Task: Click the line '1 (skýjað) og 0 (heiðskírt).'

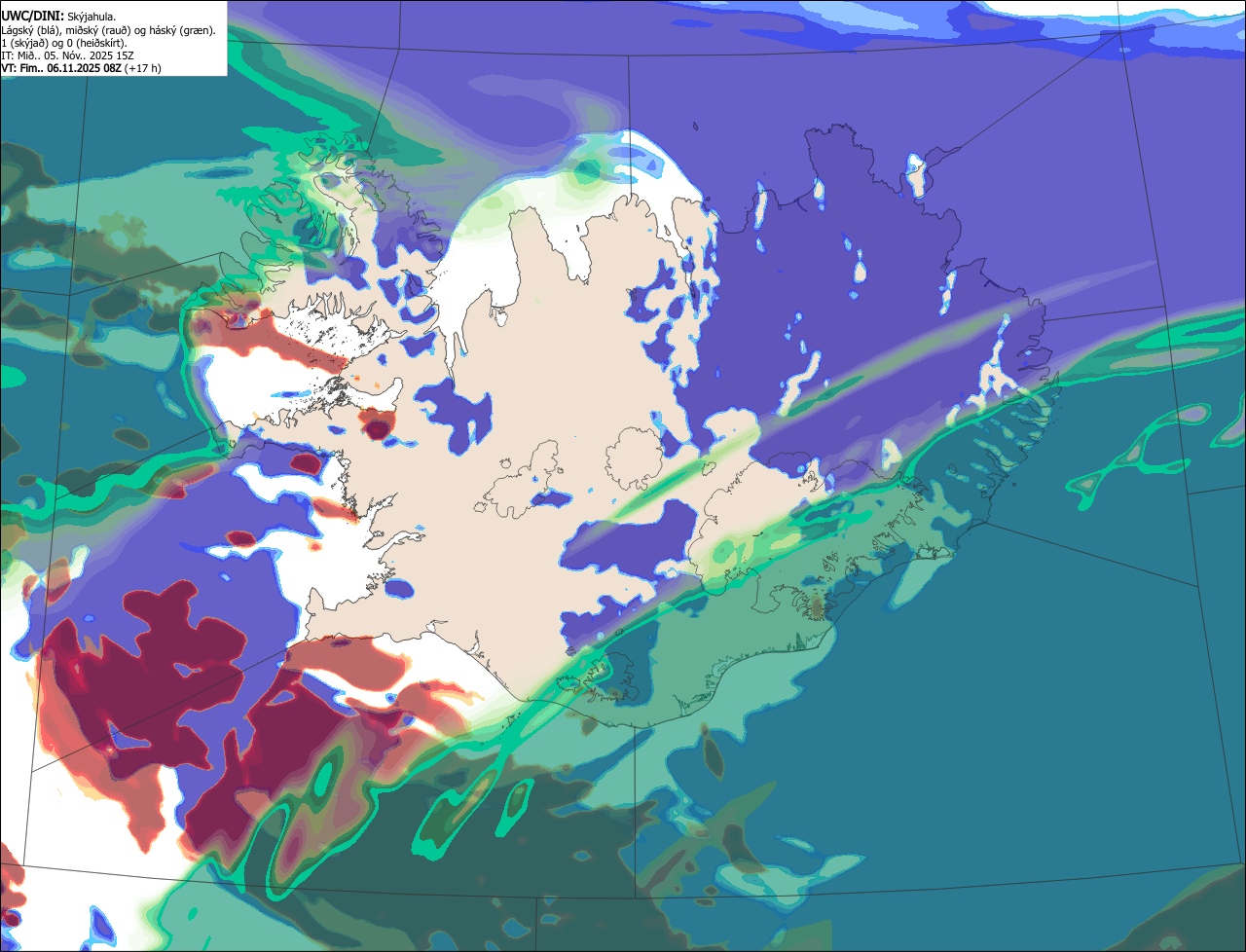Action: [64, 43]
